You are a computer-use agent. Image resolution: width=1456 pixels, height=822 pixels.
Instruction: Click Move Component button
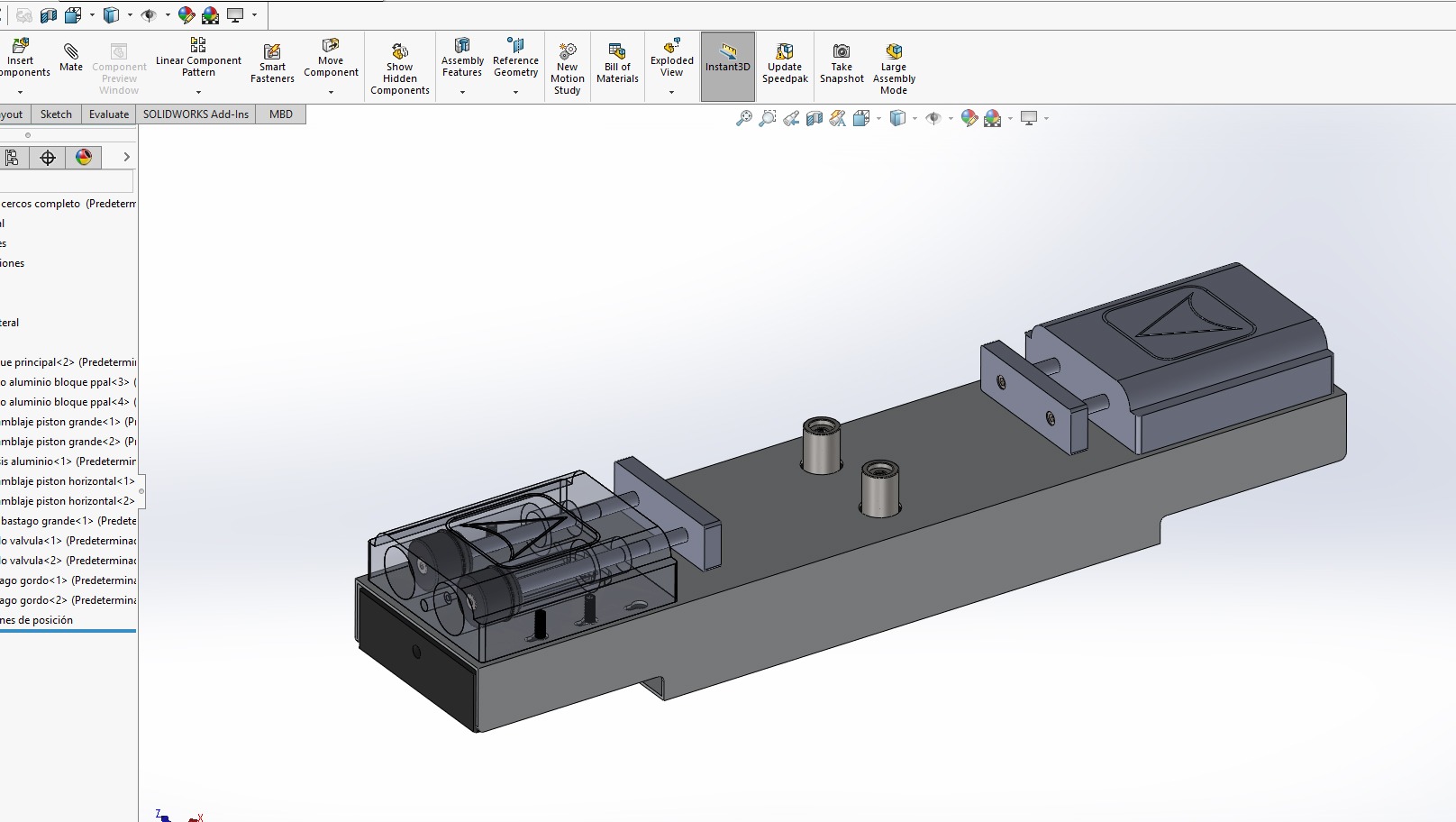pyautogui.click(x=331, y=57)
